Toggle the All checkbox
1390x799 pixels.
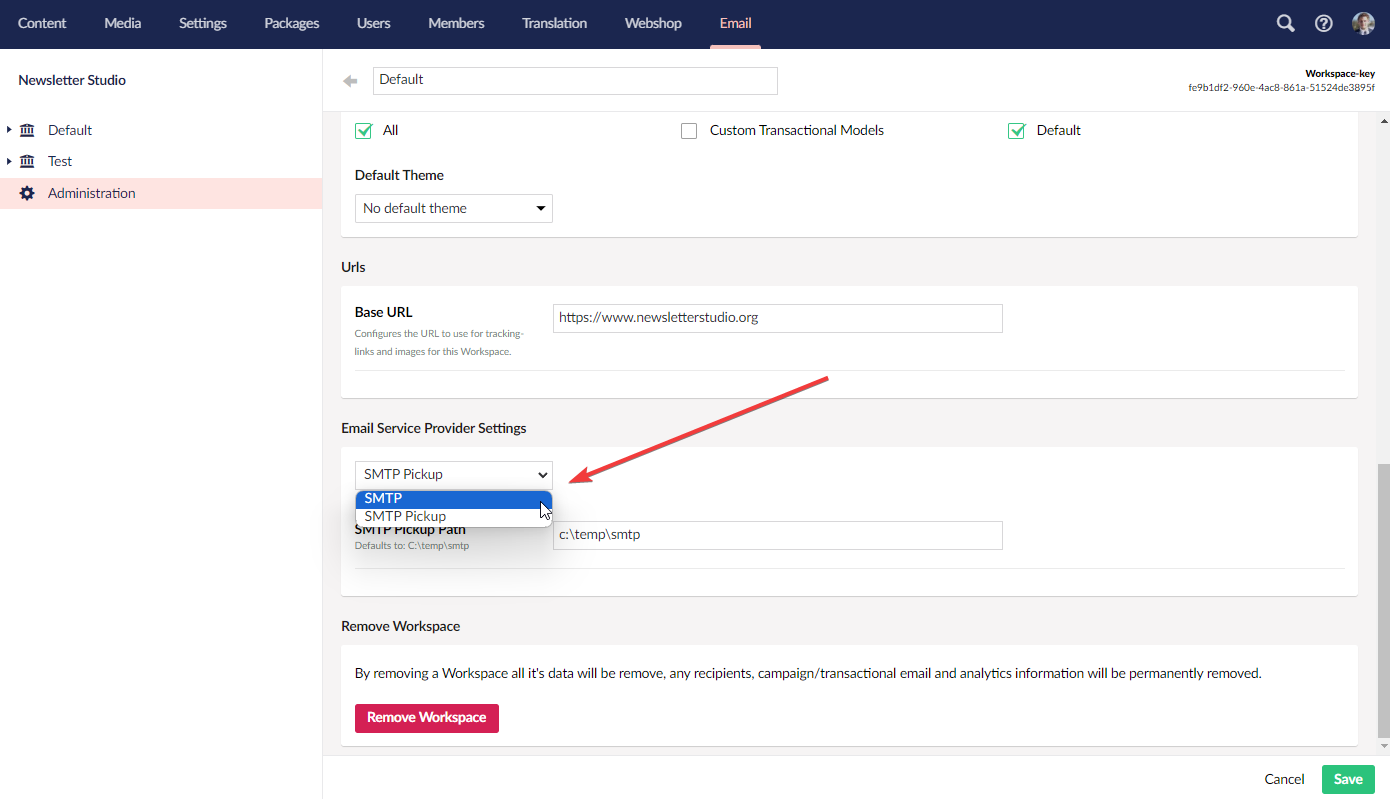364,131
